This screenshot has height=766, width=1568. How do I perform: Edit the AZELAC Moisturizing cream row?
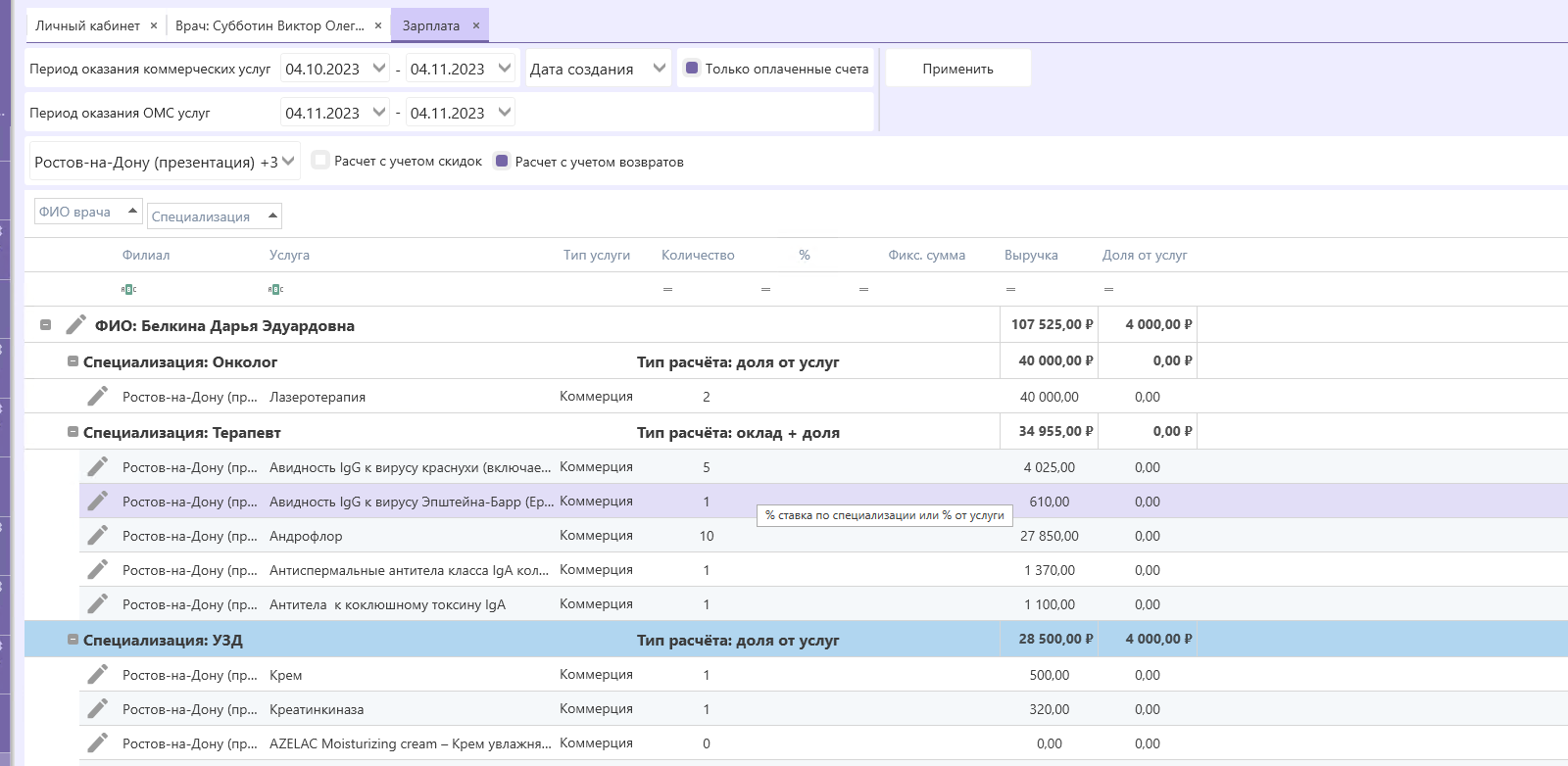pyautogui.click(x=97, y=742)
